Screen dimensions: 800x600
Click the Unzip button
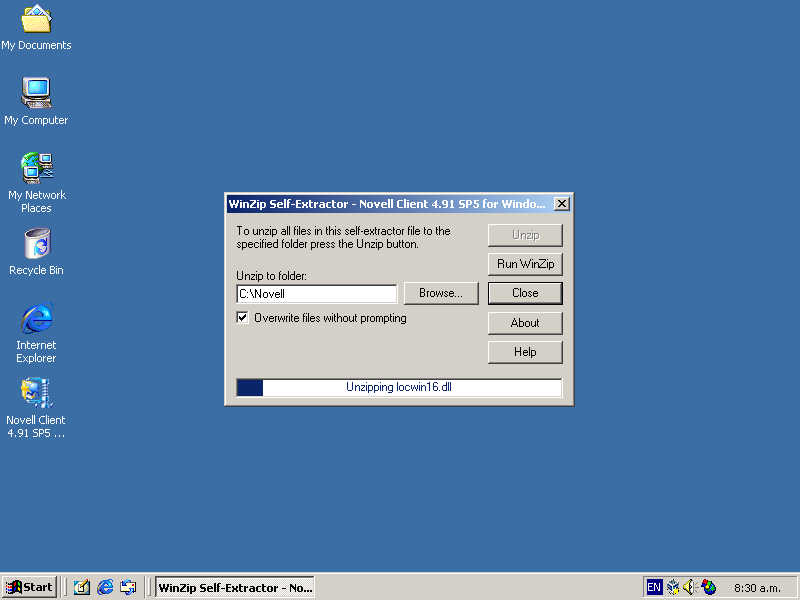tap(525, 235)
